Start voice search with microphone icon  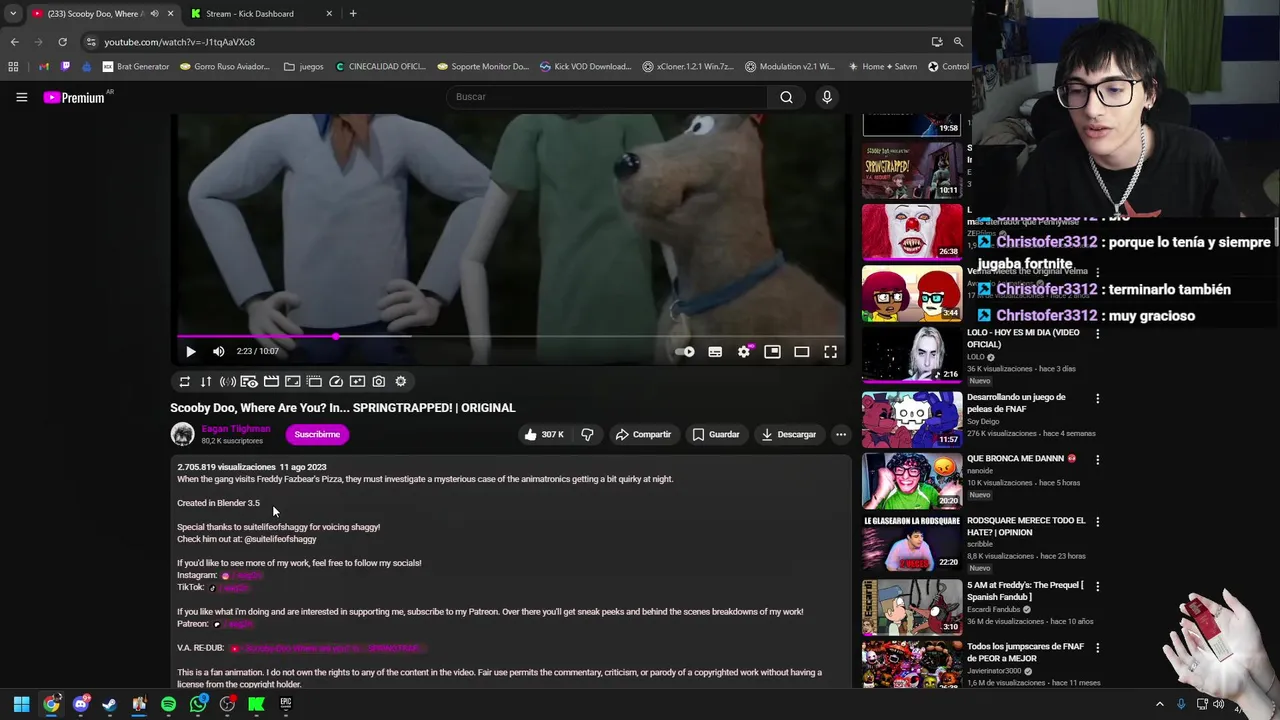point(827,97)
